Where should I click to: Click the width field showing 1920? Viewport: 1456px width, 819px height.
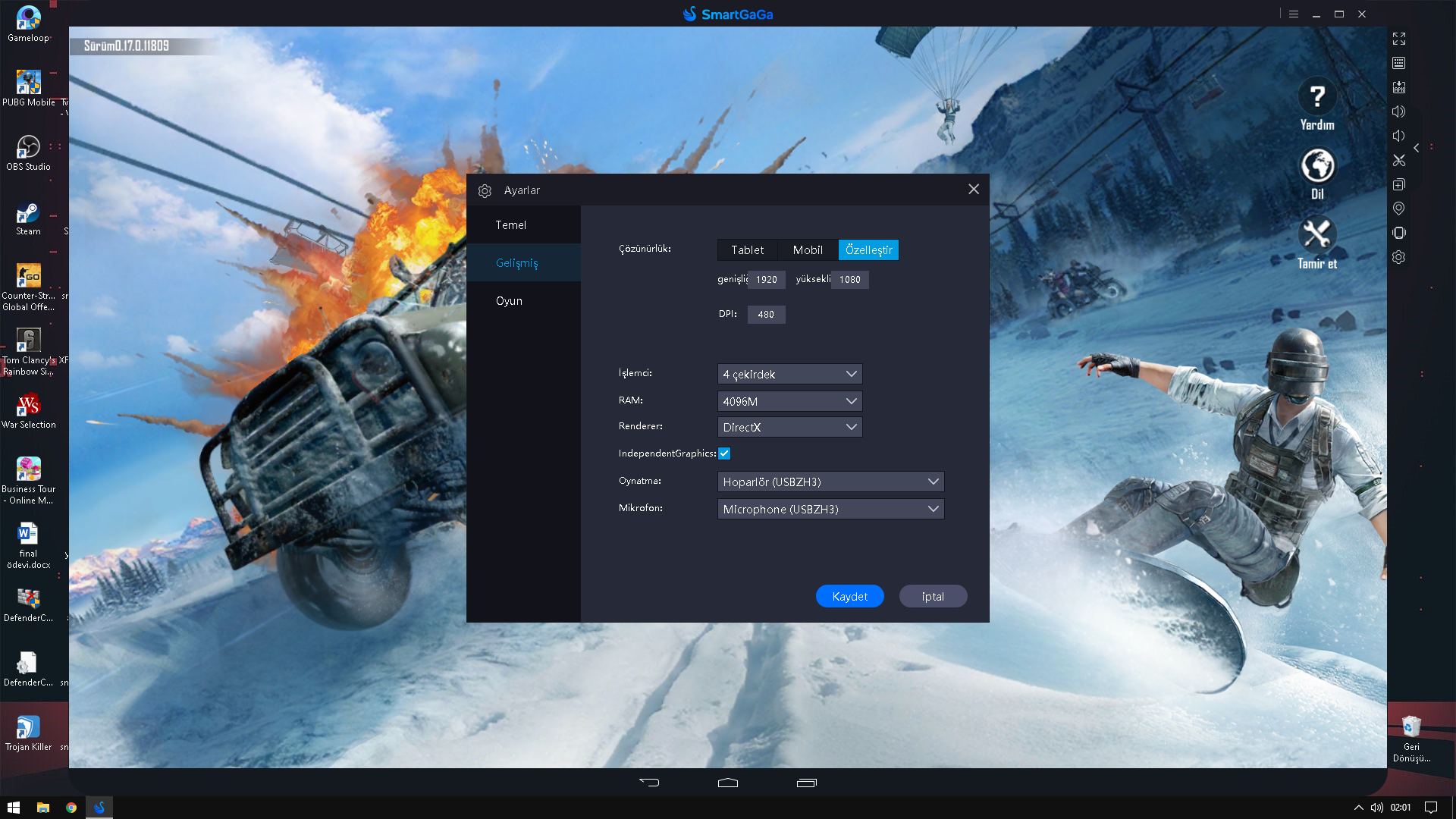pyautogui.click(x=767, y=279)
